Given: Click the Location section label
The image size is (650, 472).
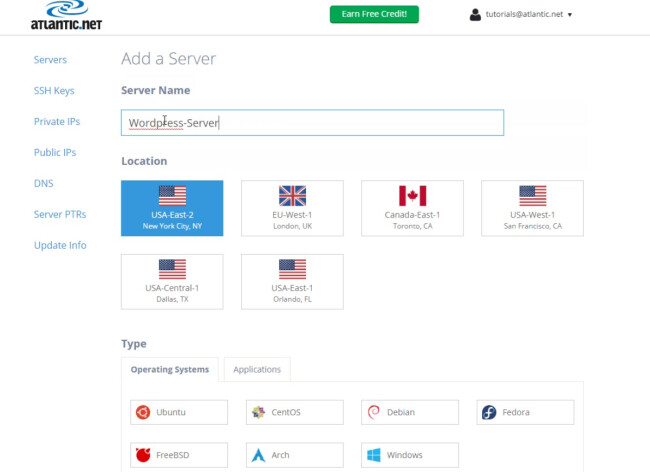Looking at the screenshot, I should pyautogui.click(x=144, y=161).
